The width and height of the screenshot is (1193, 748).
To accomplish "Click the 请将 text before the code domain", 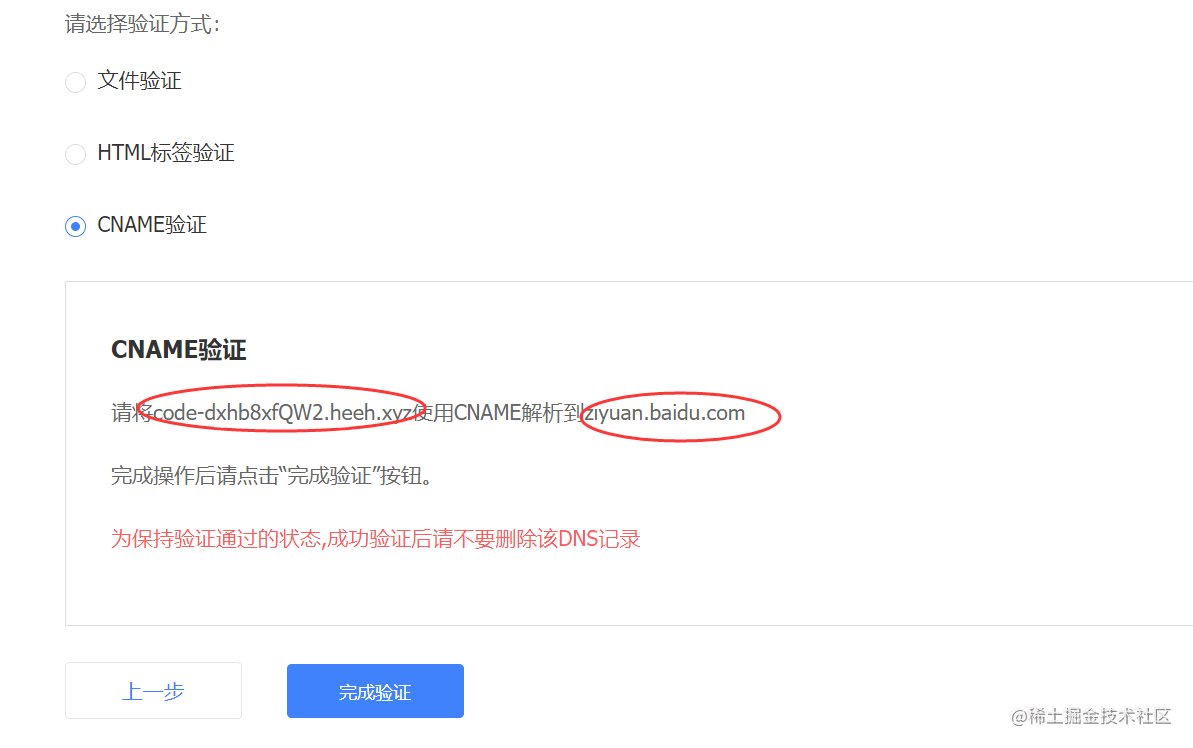I will point(132,413).
